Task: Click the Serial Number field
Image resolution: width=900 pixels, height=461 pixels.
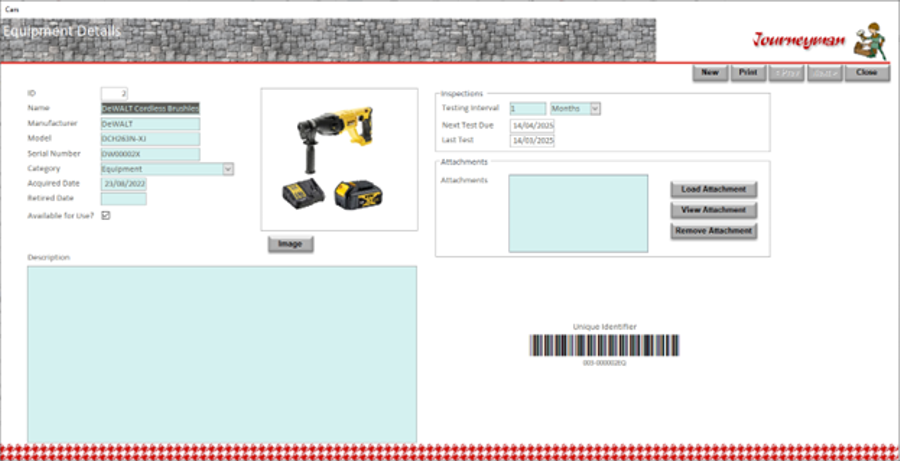Action: tap(150, 154)
